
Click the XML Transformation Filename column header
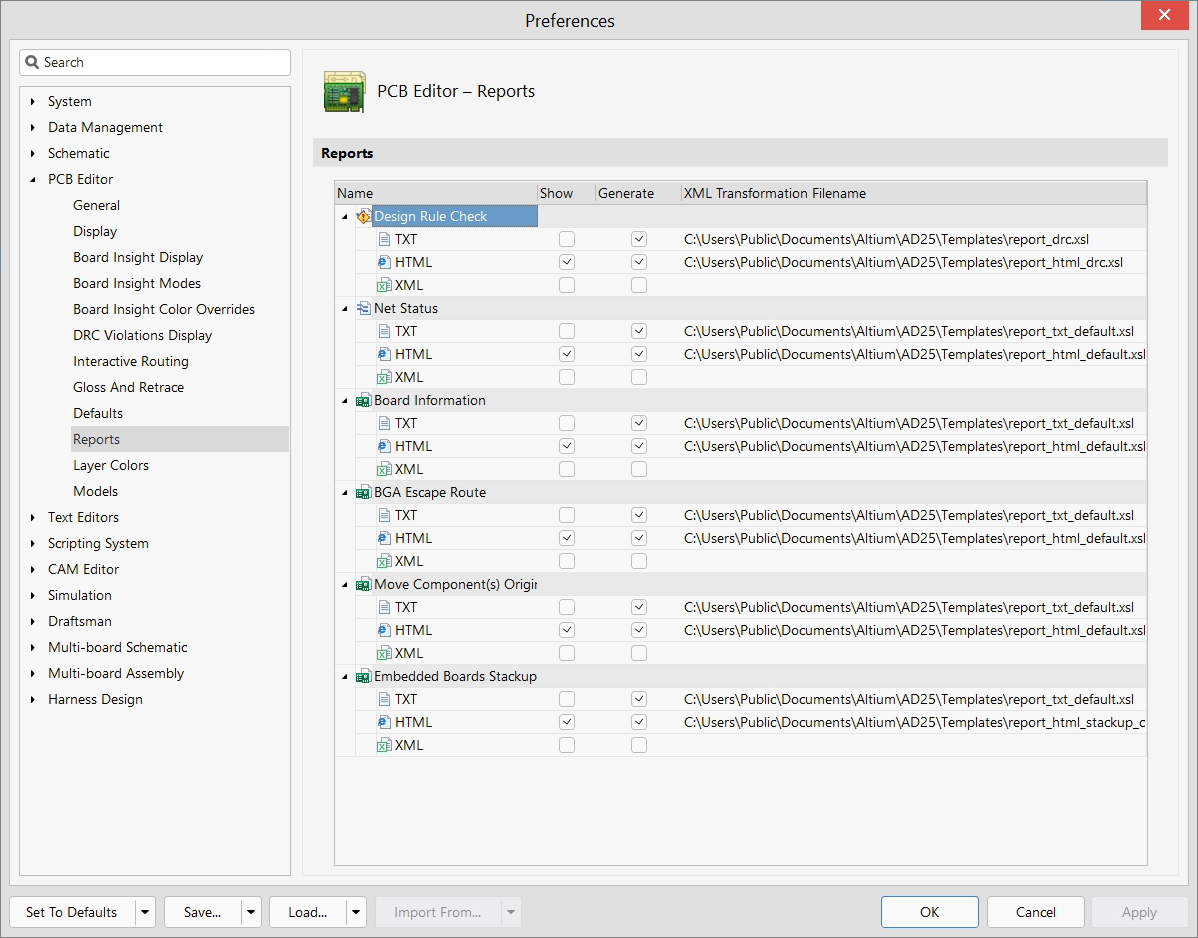(x=914, y=193)
